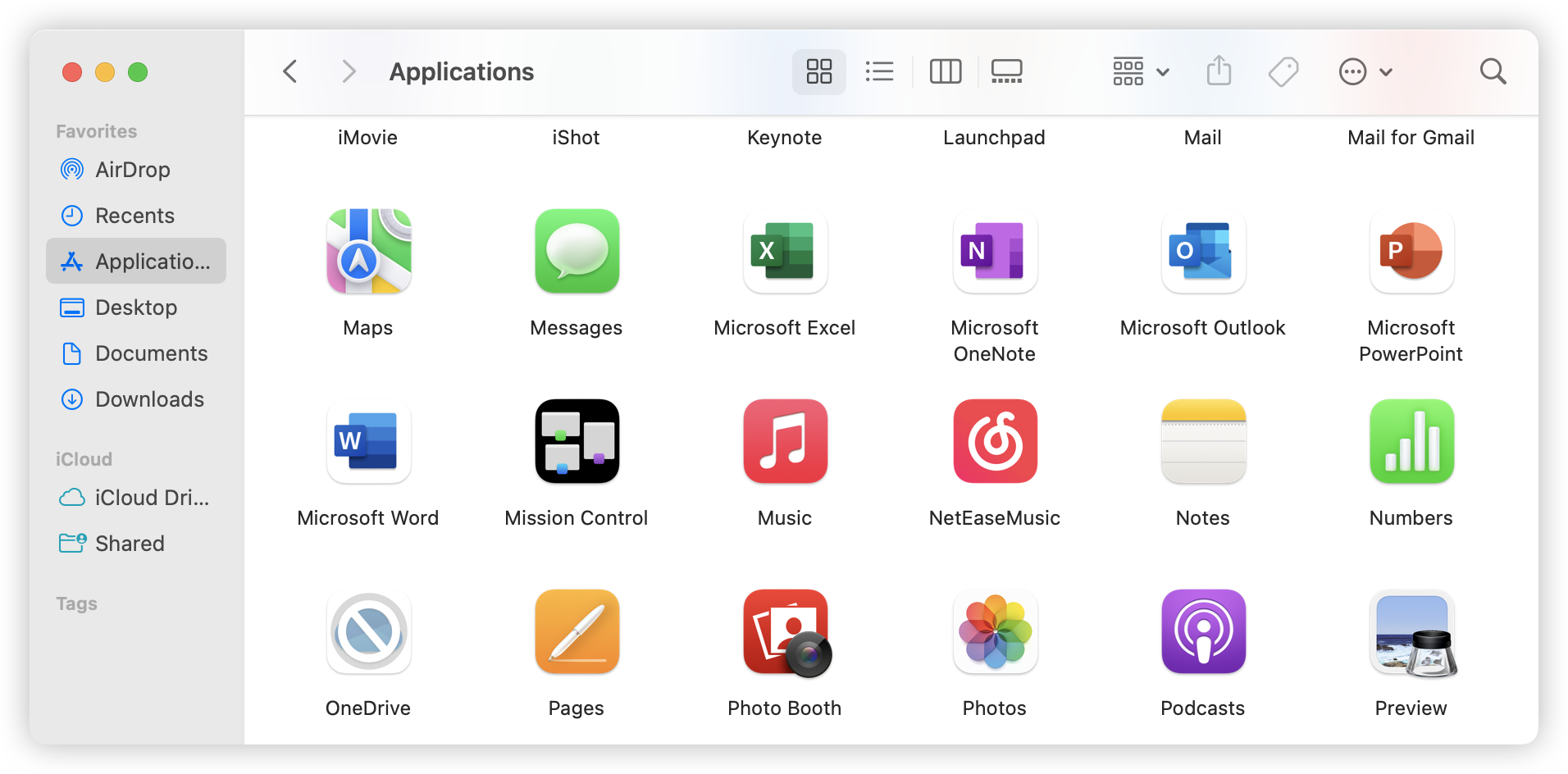1568x774 pixels.
Task: Open the More actions ellipsis menu
Action: click(x=1365, y=71)
